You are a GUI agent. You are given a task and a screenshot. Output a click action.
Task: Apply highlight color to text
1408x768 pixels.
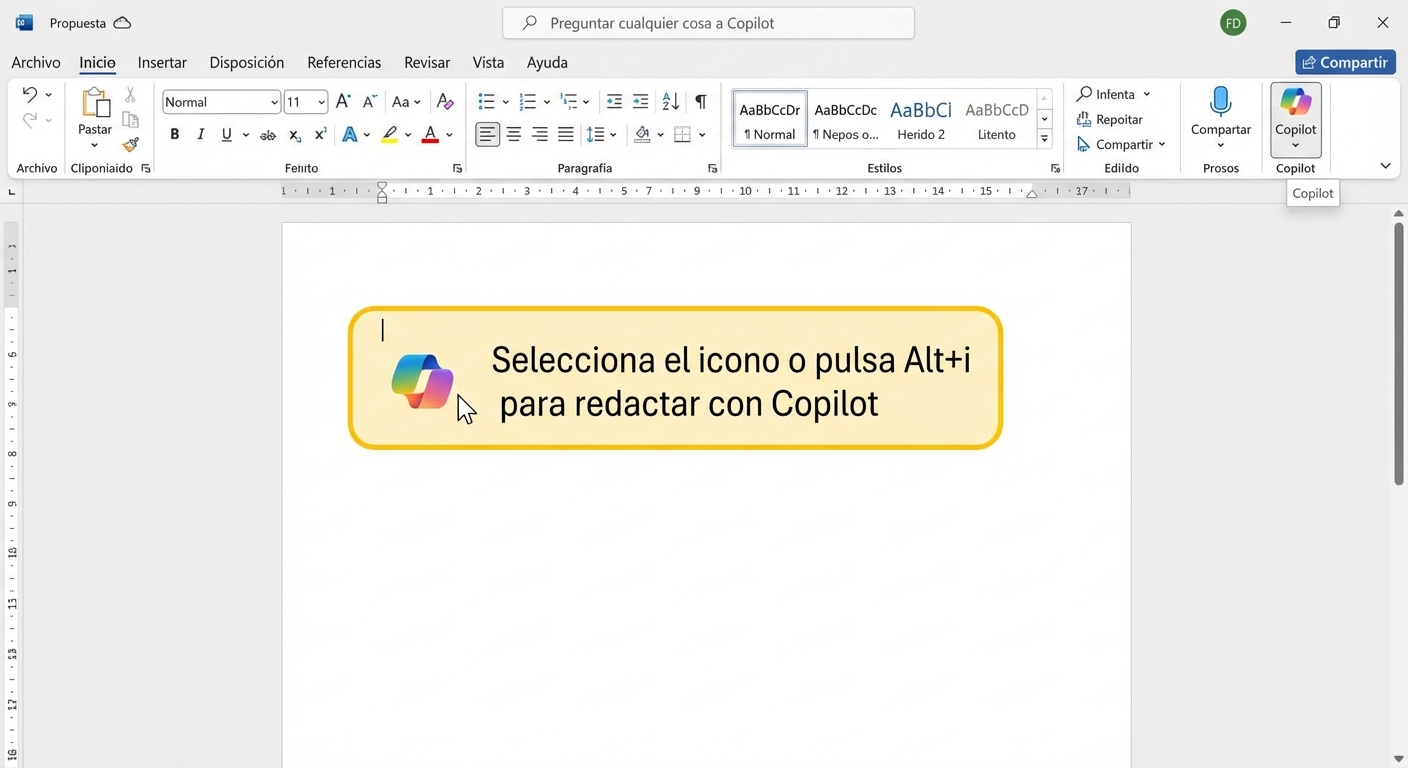[389, 133]
